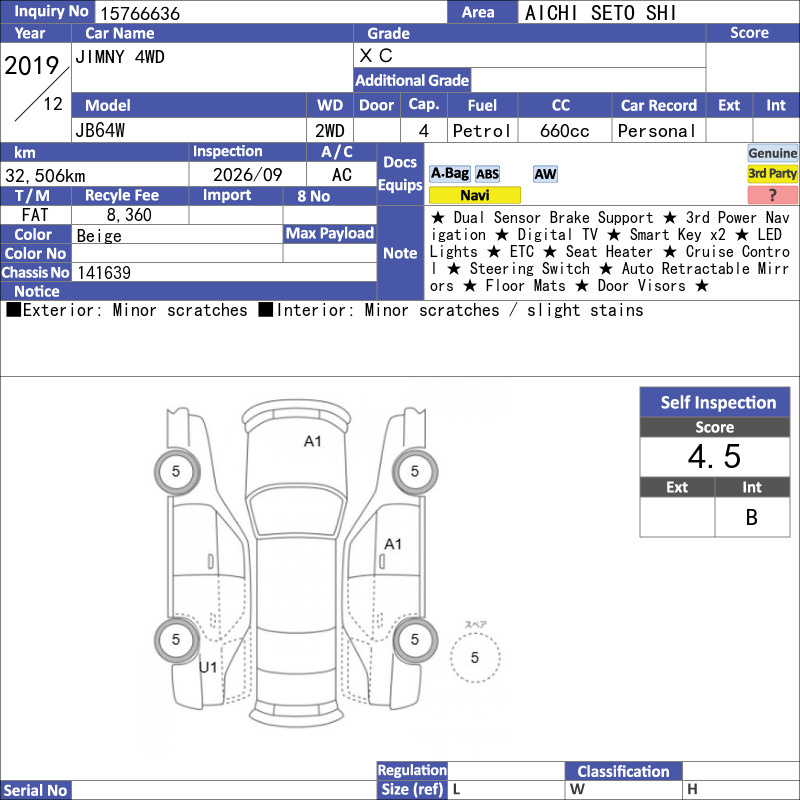Click the Docs Equips label
This screenshot has width=800, height=800.
pos(400,173)
